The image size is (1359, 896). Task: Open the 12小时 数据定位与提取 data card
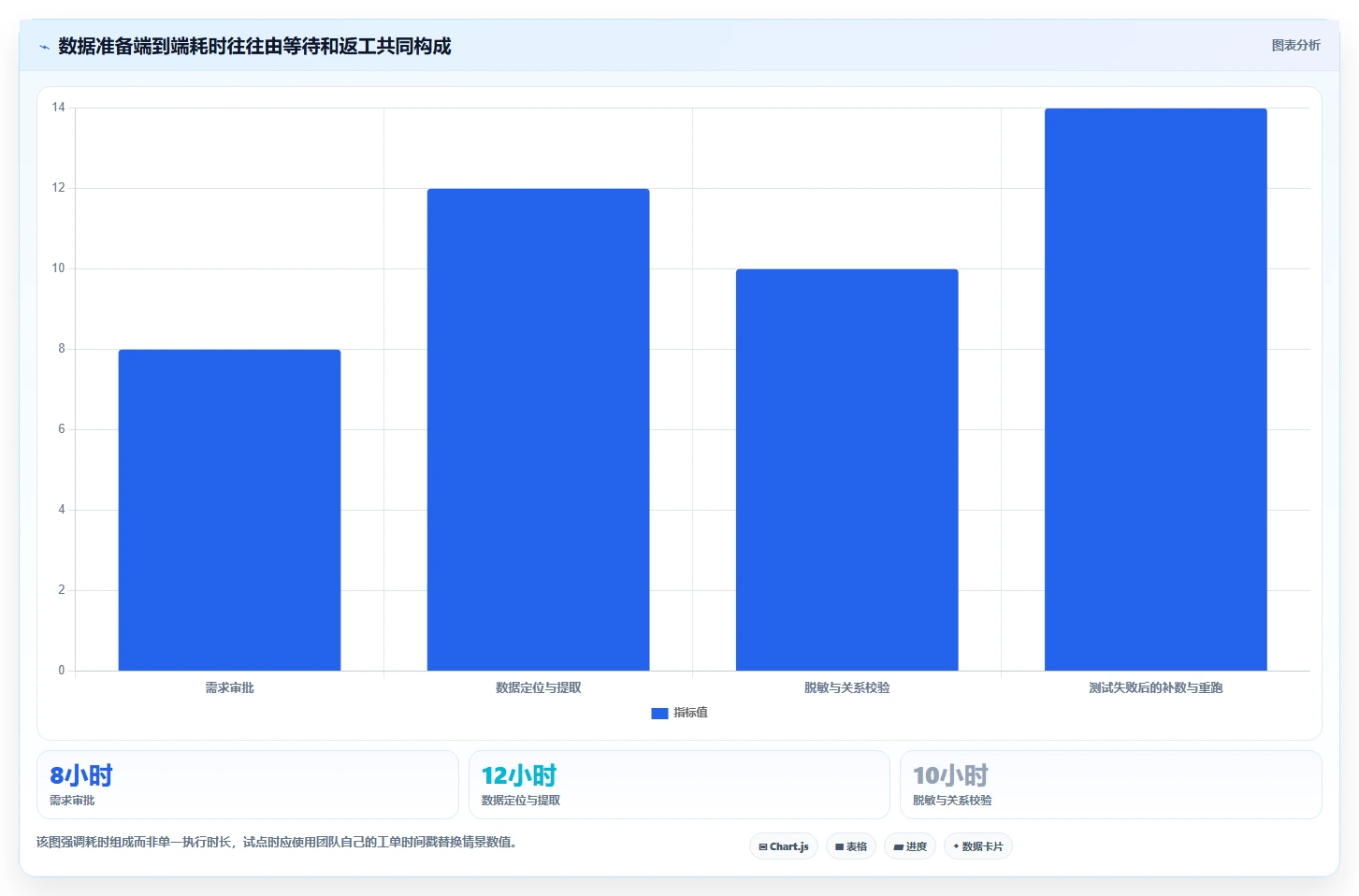[x=679, y=785]
